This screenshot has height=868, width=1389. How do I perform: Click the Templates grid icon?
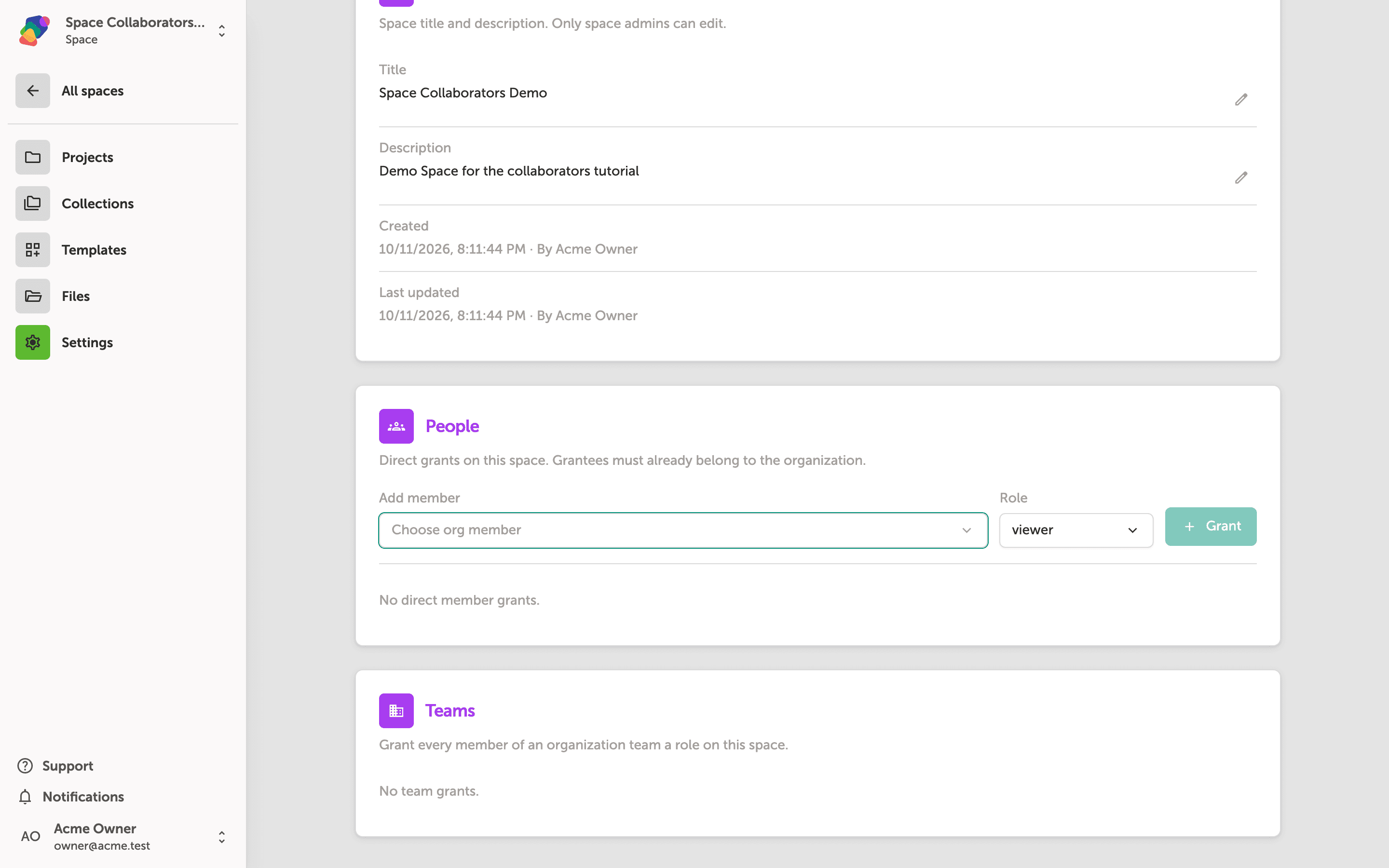[33, 250]
